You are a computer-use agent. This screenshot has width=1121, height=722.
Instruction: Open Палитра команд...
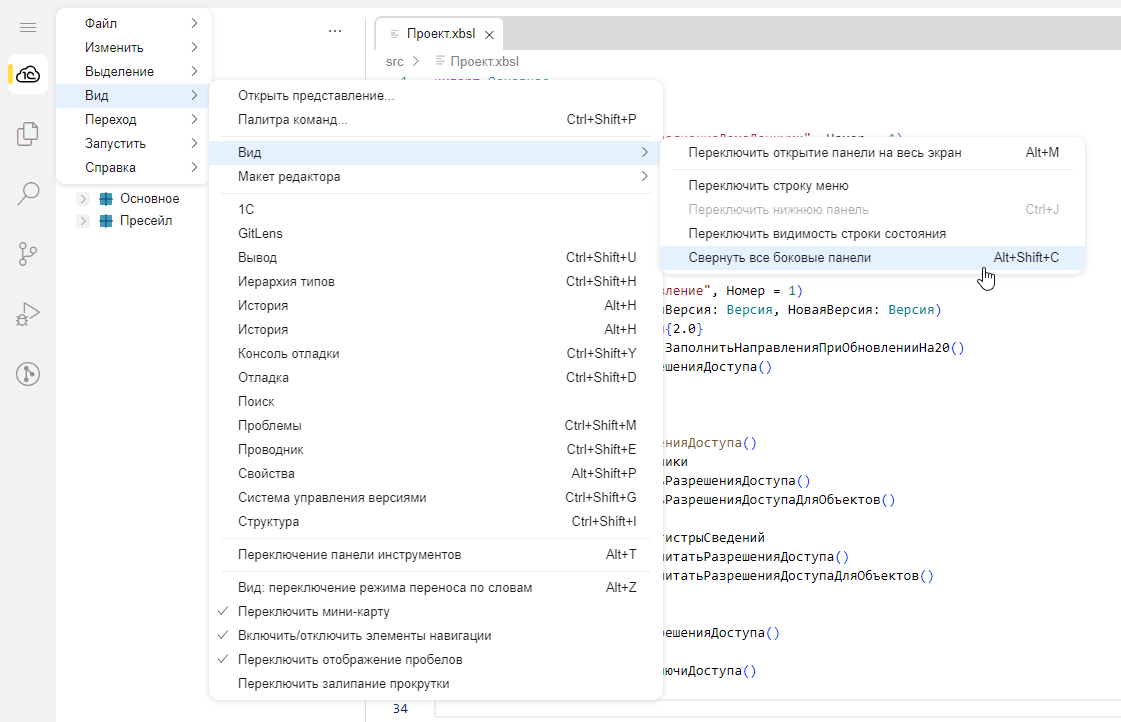436,119
